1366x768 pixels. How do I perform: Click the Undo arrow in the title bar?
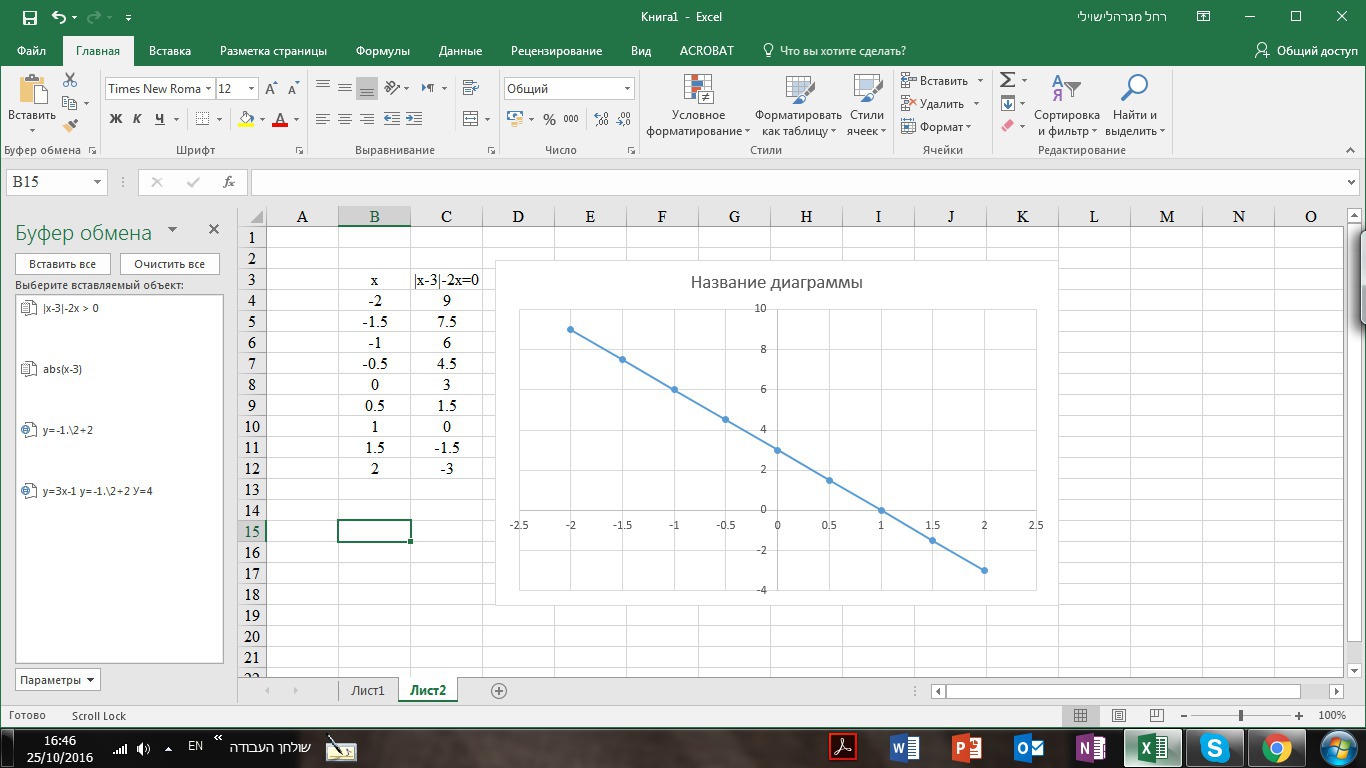pyautogui.click(x=58, y=17)
